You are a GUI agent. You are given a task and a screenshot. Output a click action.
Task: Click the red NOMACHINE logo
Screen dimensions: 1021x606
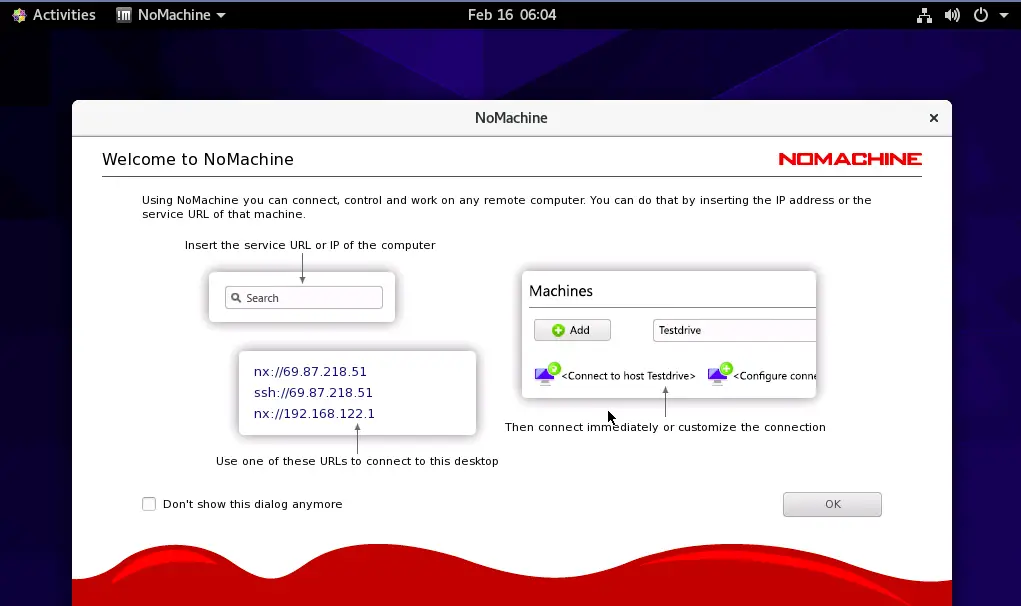(849, 158)
